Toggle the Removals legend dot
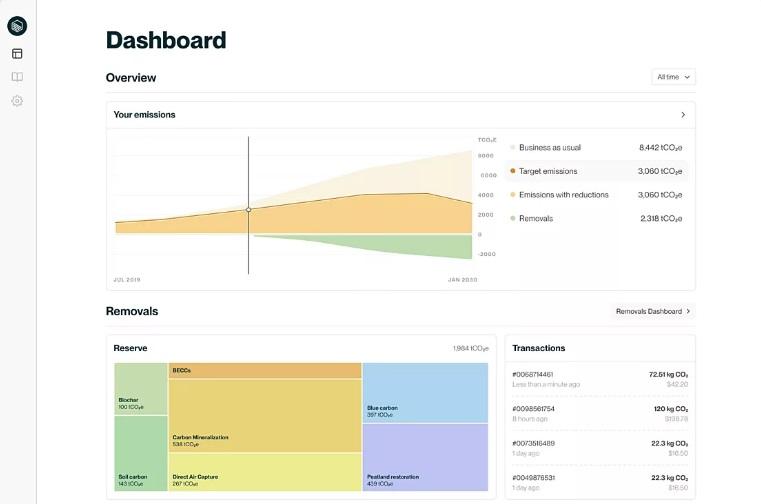The width and height of the screenshot is (761, 504). click(x=513, y=218)
